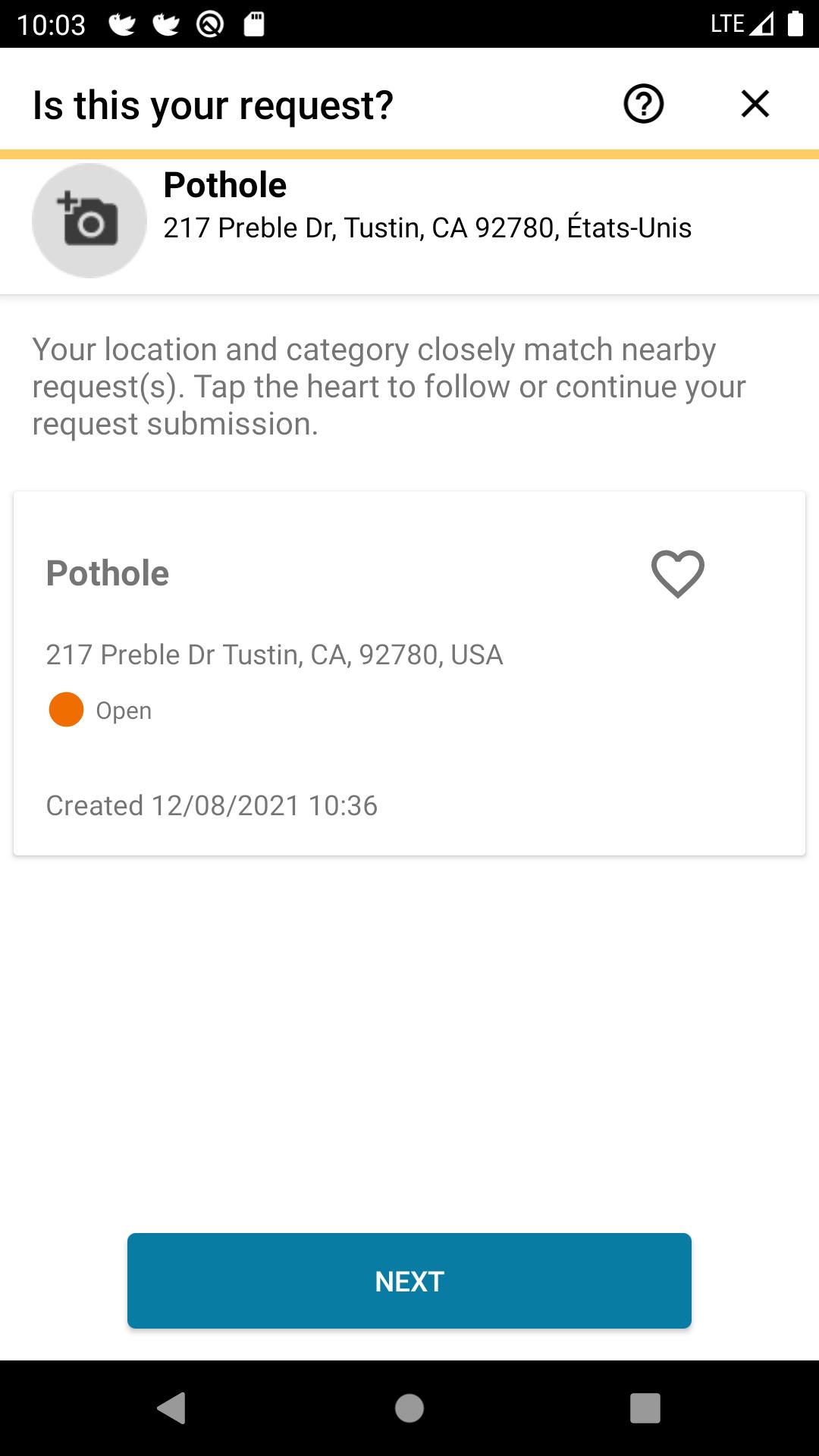Screen dimensions: 819x1456
Task: Tap the NEXT button
Action: pyautogui.click(x=409, y=1281)
